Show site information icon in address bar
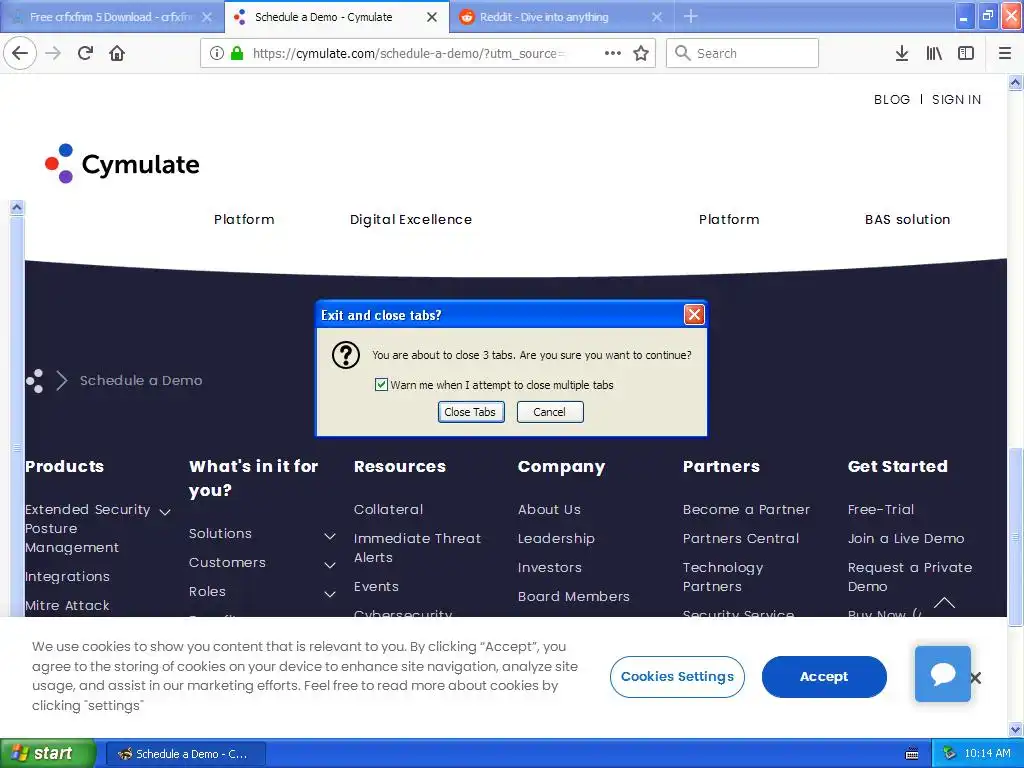This screenshot has width=1024, height=768. [x=217, y=53]
